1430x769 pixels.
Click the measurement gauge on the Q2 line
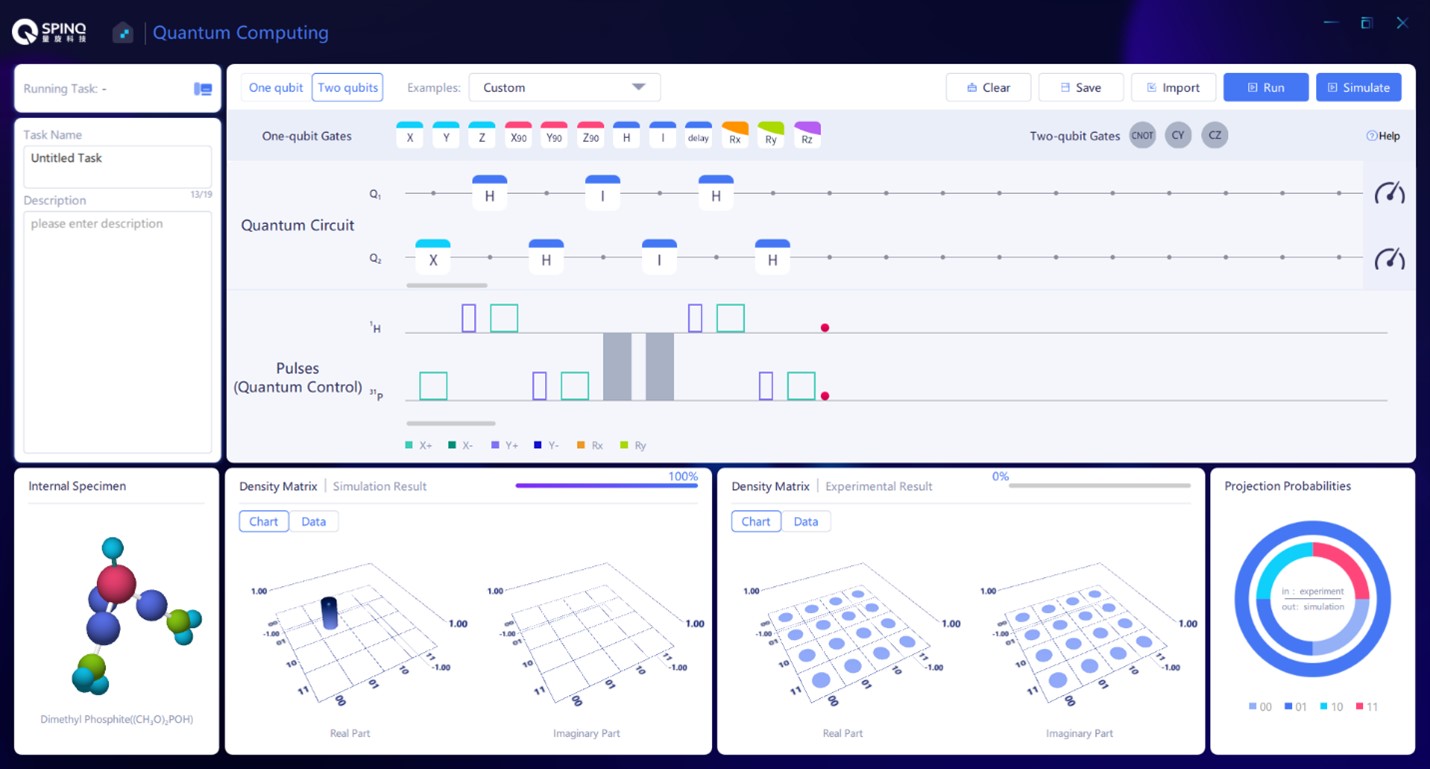coord(1390,259)
